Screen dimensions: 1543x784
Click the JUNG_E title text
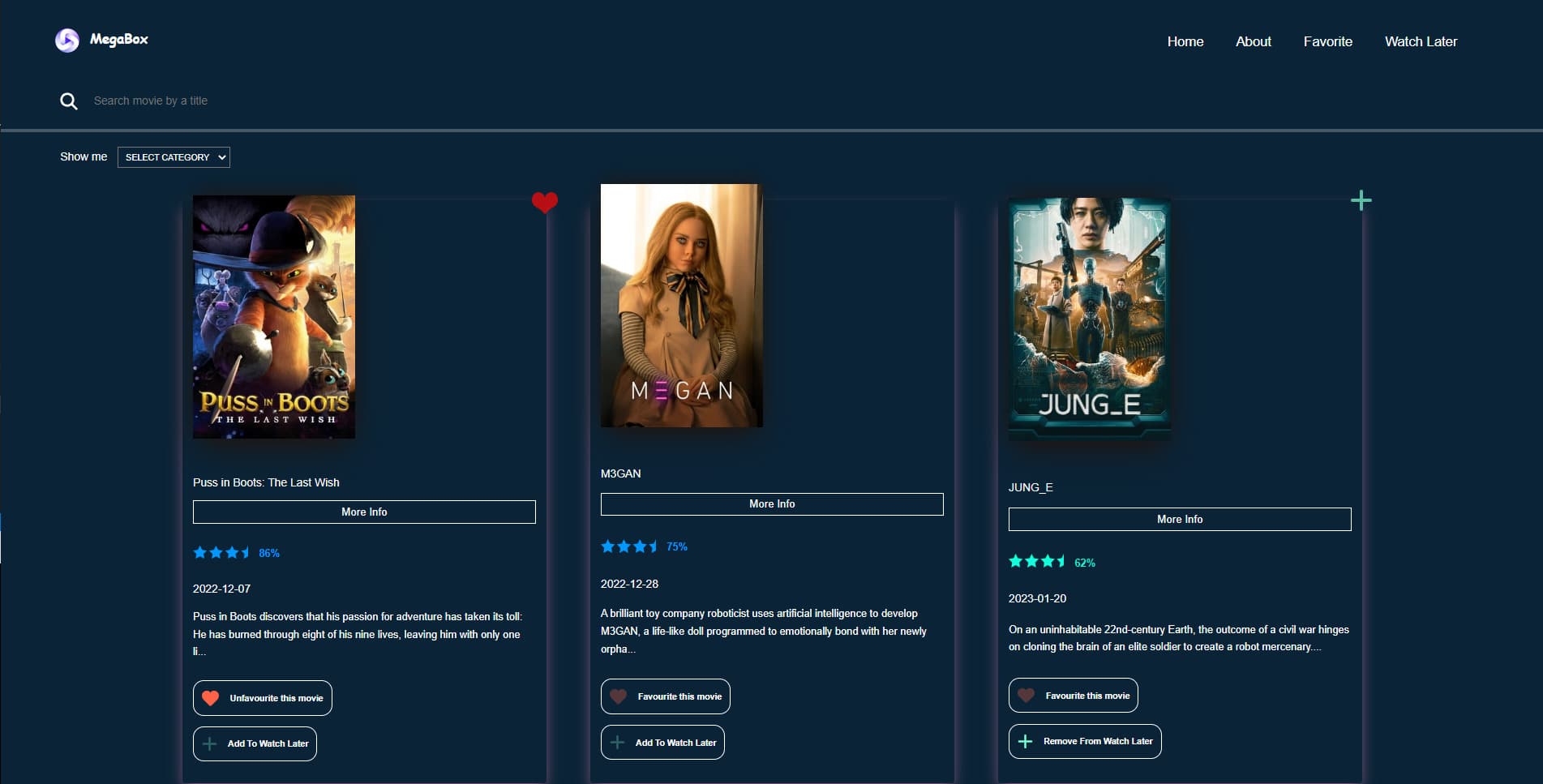click(x=1031, y=487)
